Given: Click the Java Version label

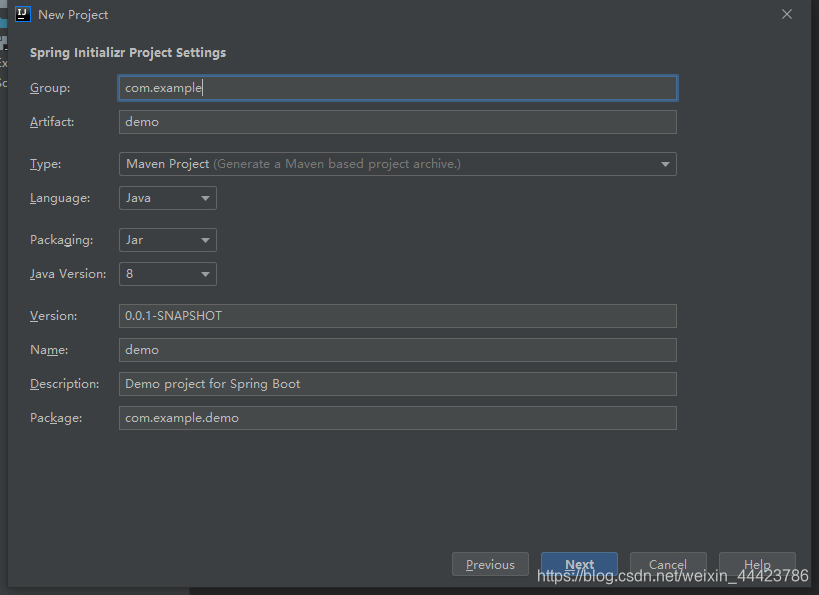Looking at the screenshot, I should tap(68, 274).
